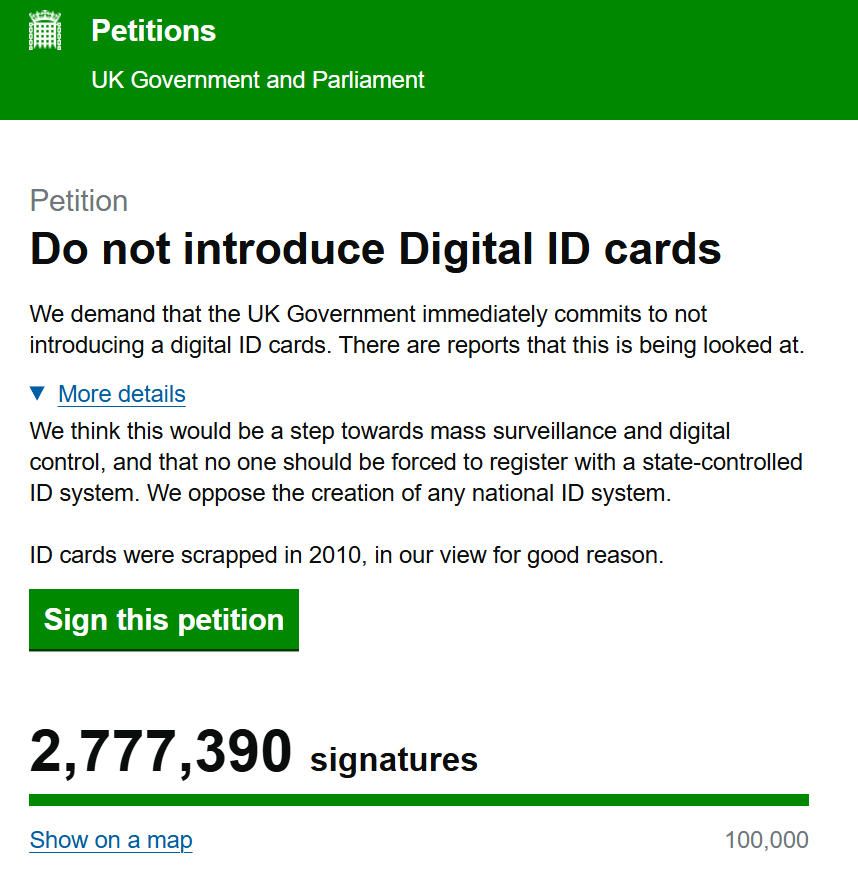Click the "state-controlled ID system" phrase

tap(700, 463)
